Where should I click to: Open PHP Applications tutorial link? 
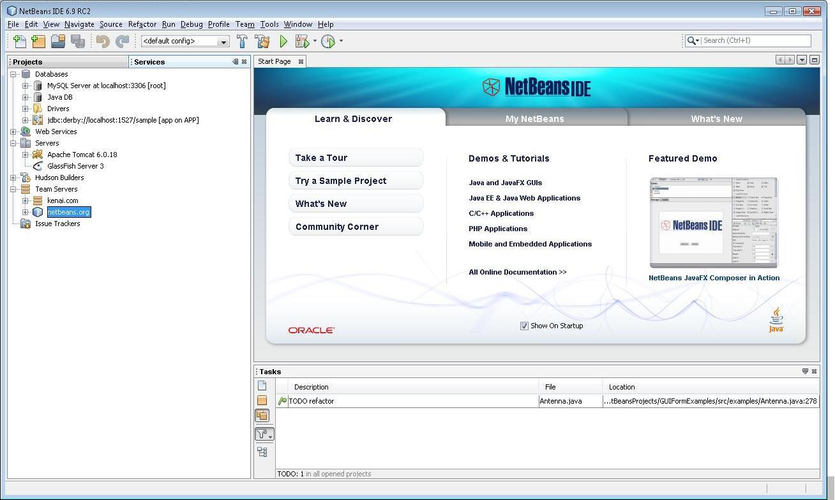(498, 228)
